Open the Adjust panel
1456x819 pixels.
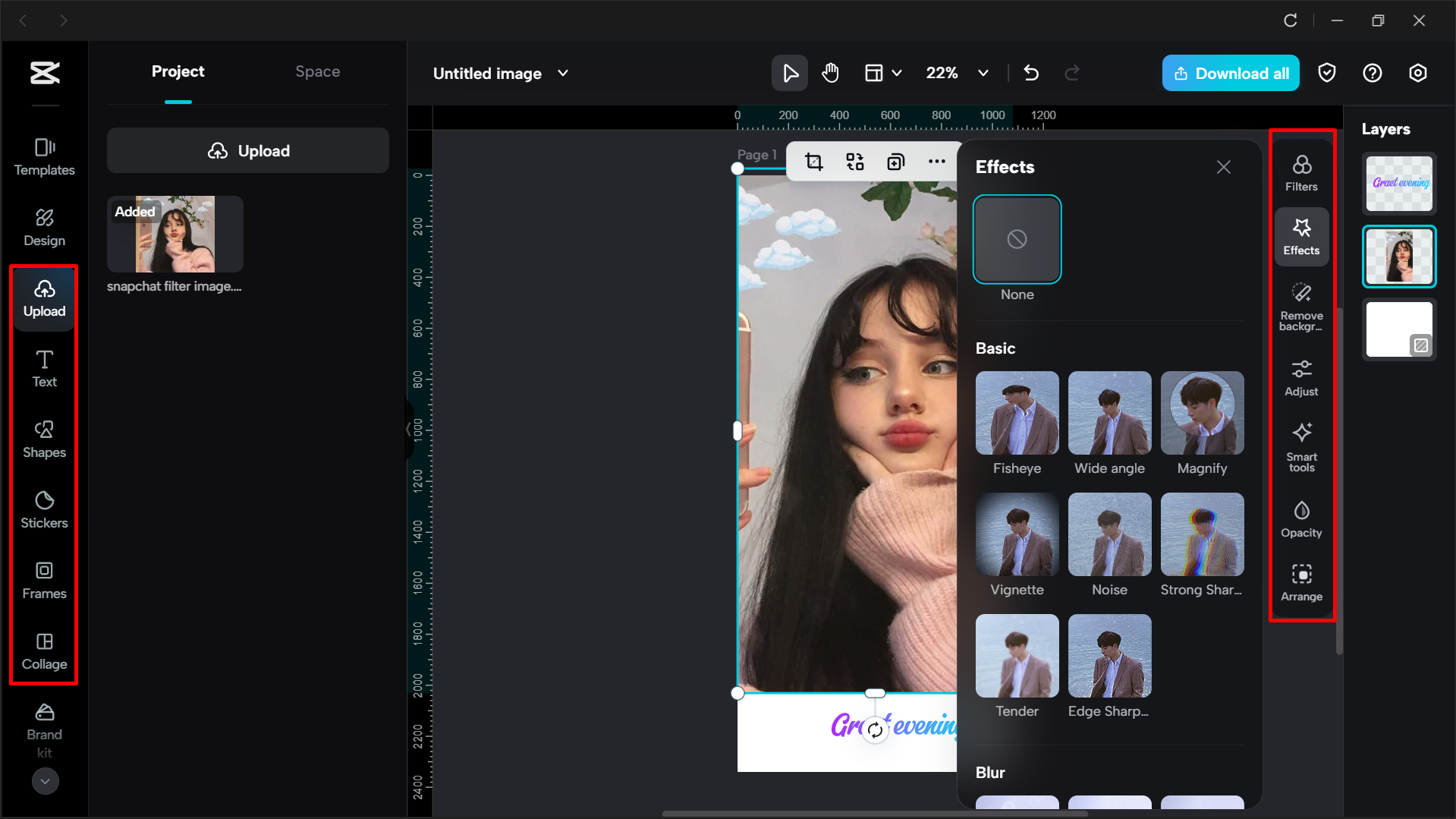[1301, 378]
